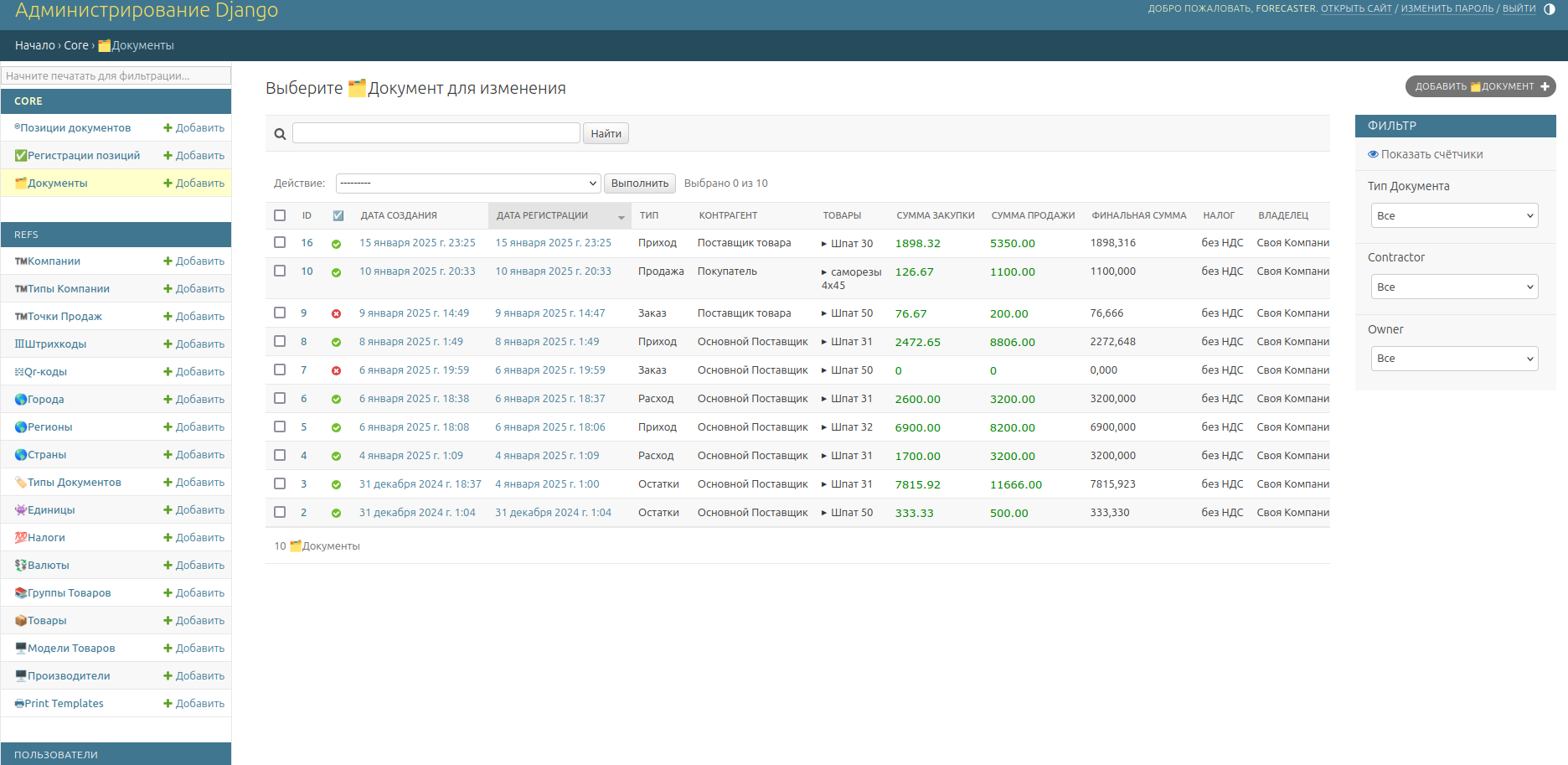
Task: Click plus icon beside Группы Товаров Добавить
Action: (x=168, y=593)
